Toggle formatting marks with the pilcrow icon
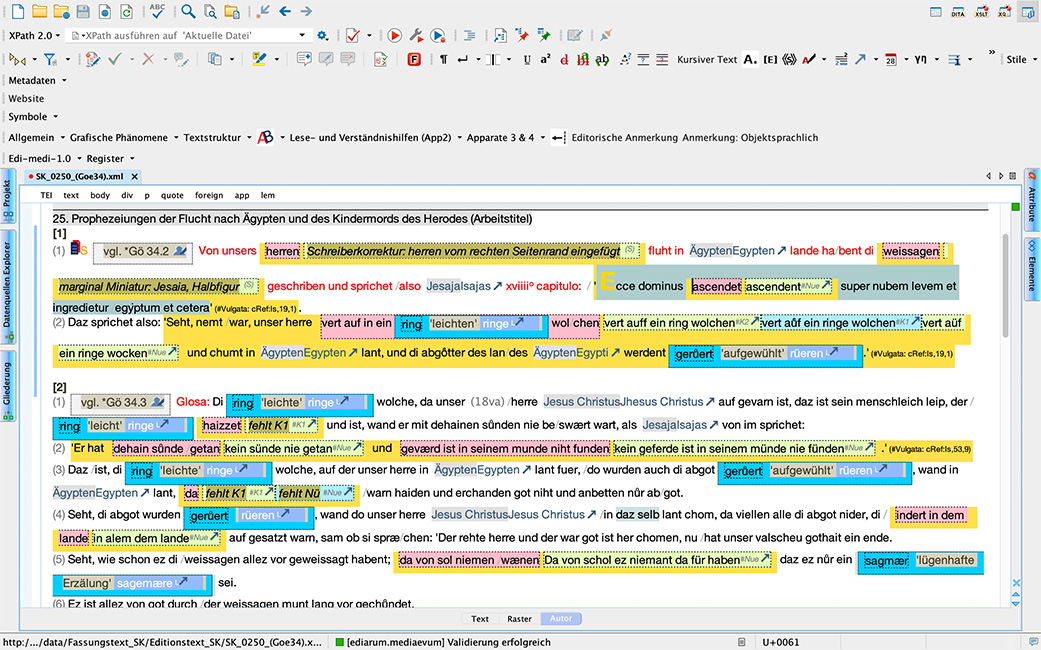1041x650 pixels. [x=443, y=60]
